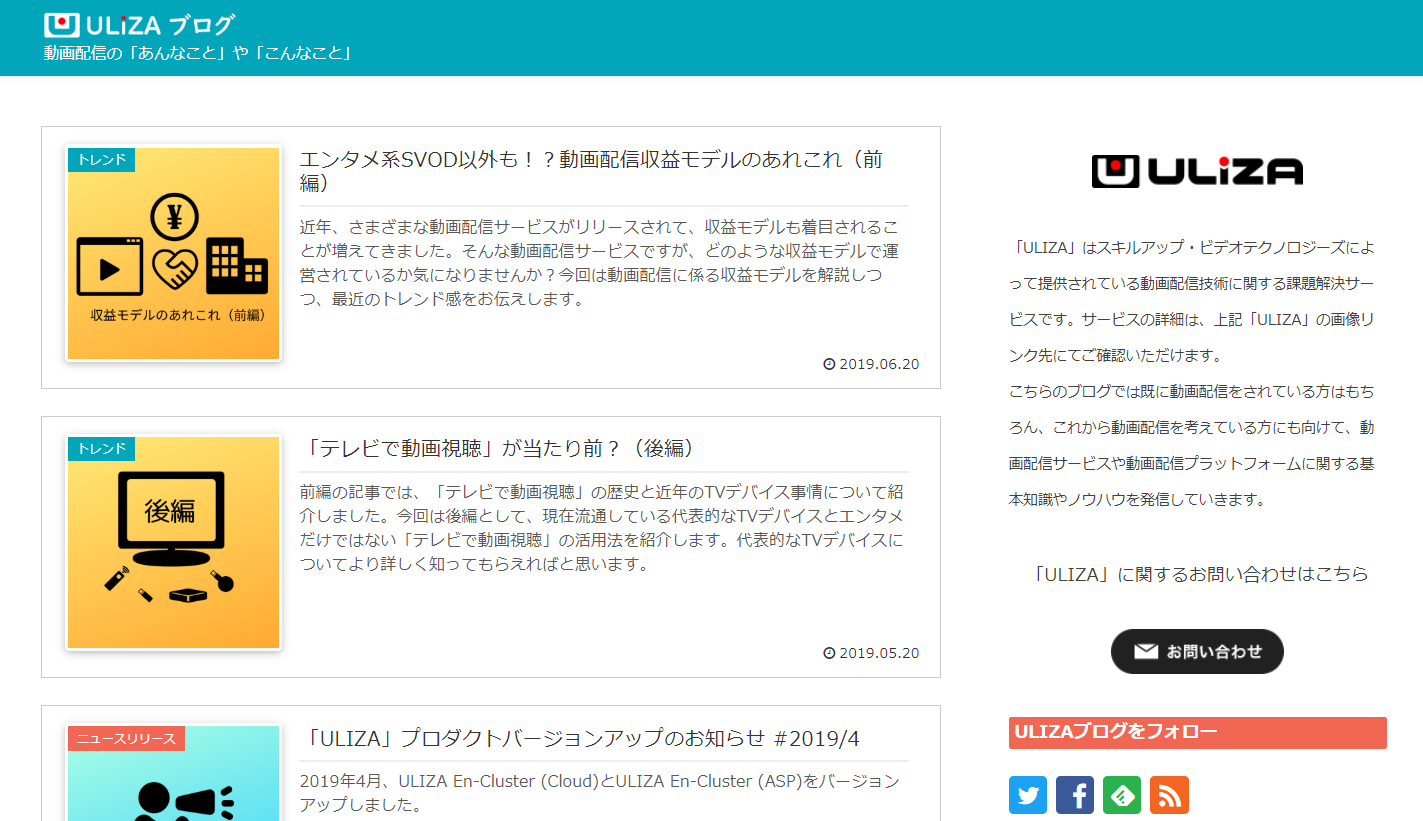Click the お問い合わせ contact button

(x=1196, y=650)
